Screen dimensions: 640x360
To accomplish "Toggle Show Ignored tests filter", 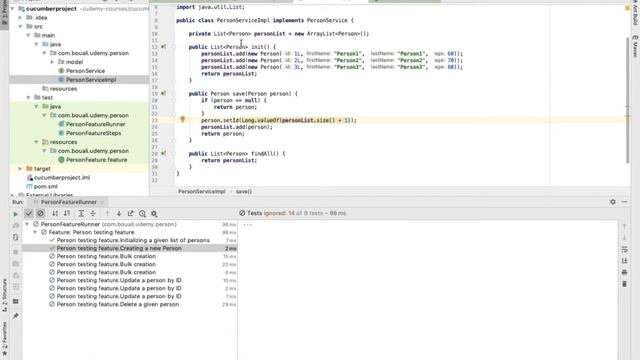I will [x=40, y=213].
